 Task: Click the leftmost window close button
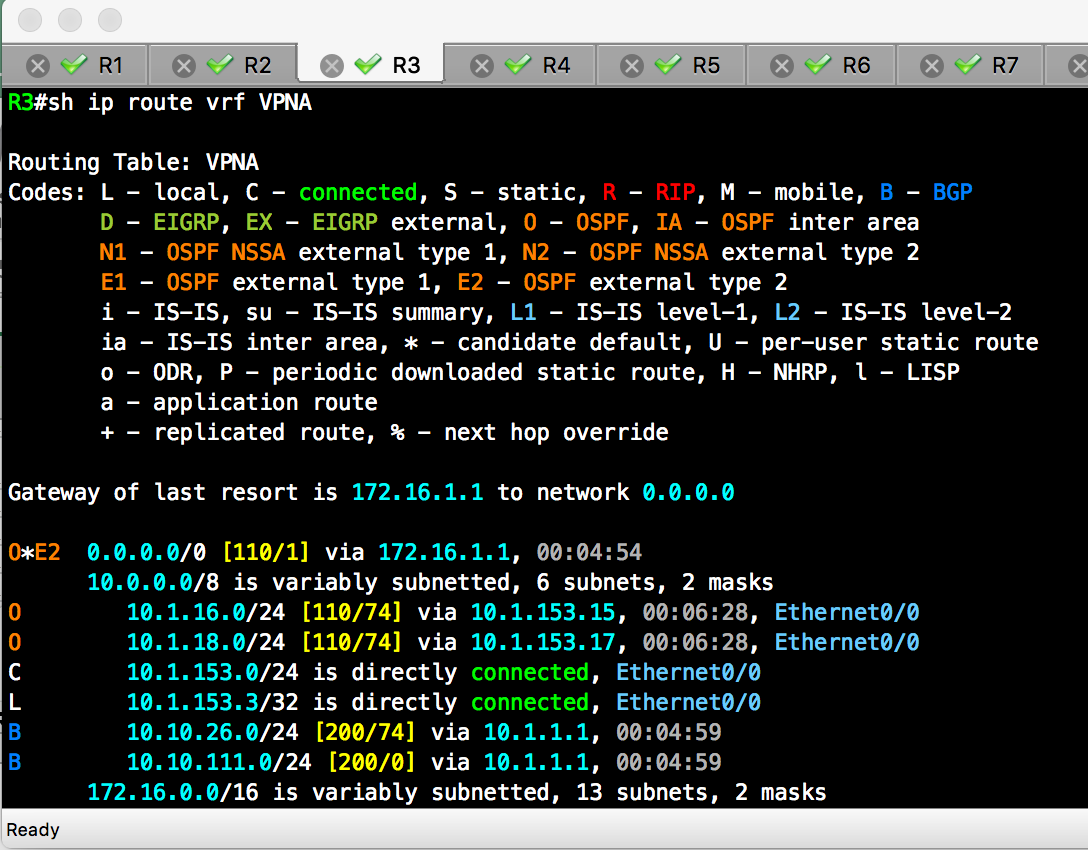pos(31,19)
